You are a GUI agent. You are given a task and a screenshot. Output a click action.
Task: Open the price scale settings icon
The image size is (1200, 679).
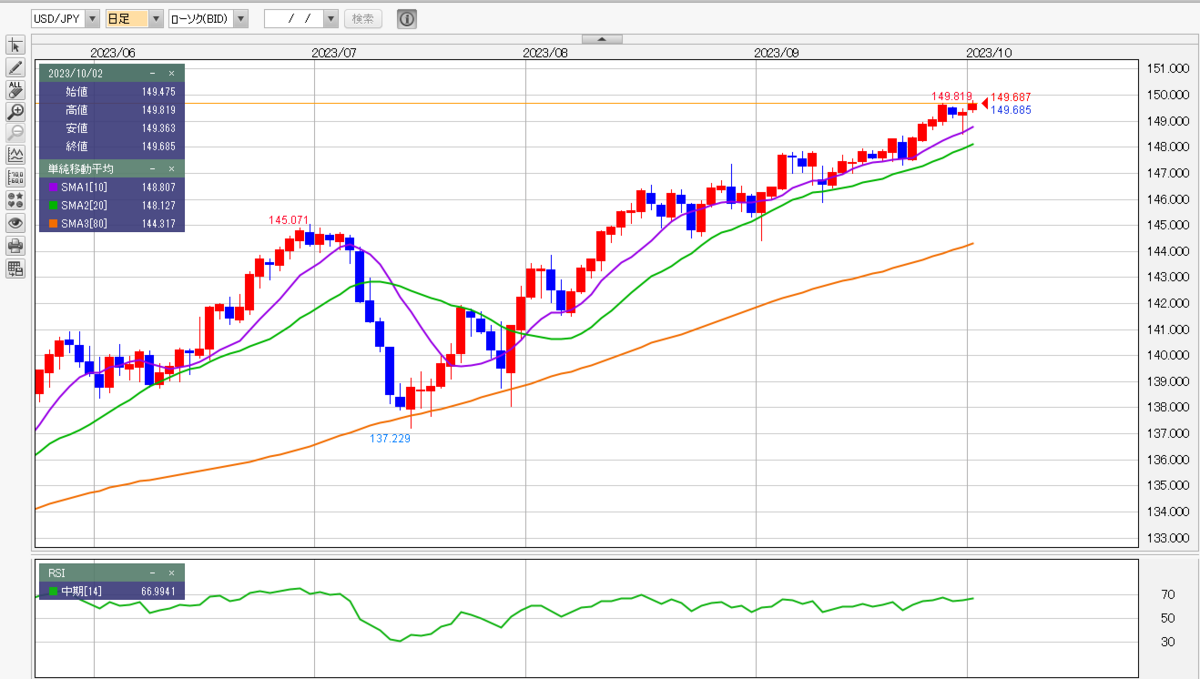tap(15, 177)
